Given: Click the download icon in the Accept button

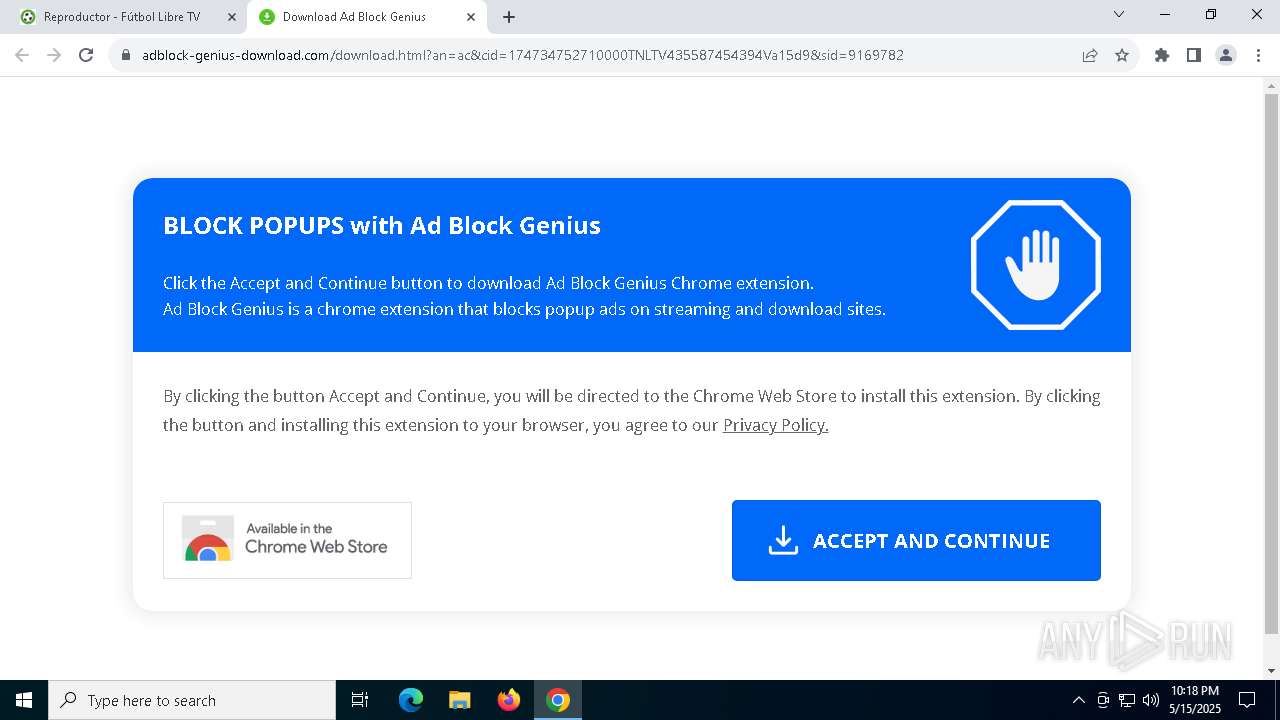Looking at the screenshot, I should (783, 540).
